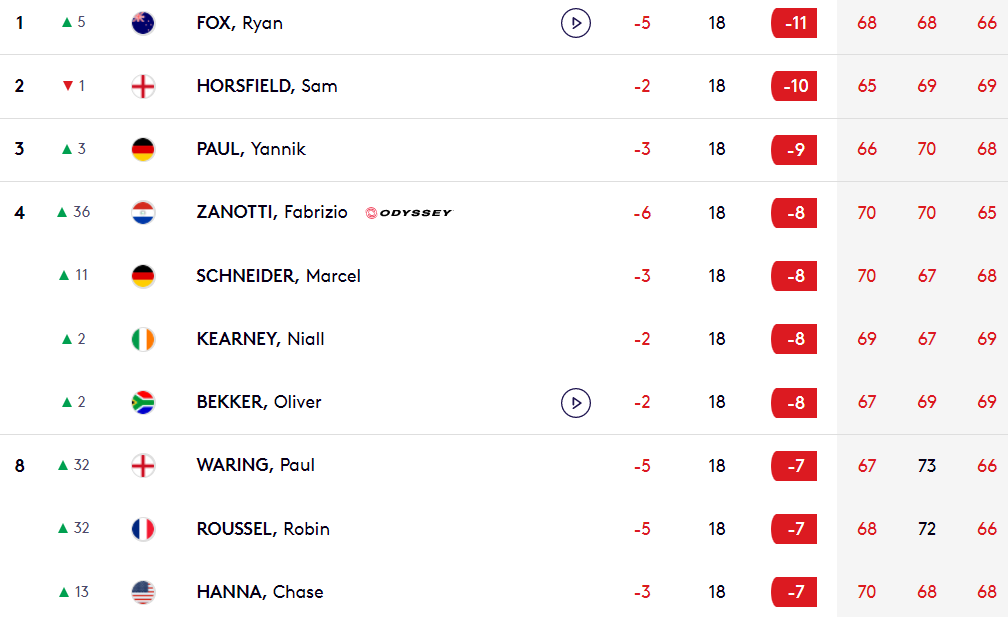Click the Irish flag beside Kearney
This screenshot has height=617, width=1008.
click(x=143, y=339)
